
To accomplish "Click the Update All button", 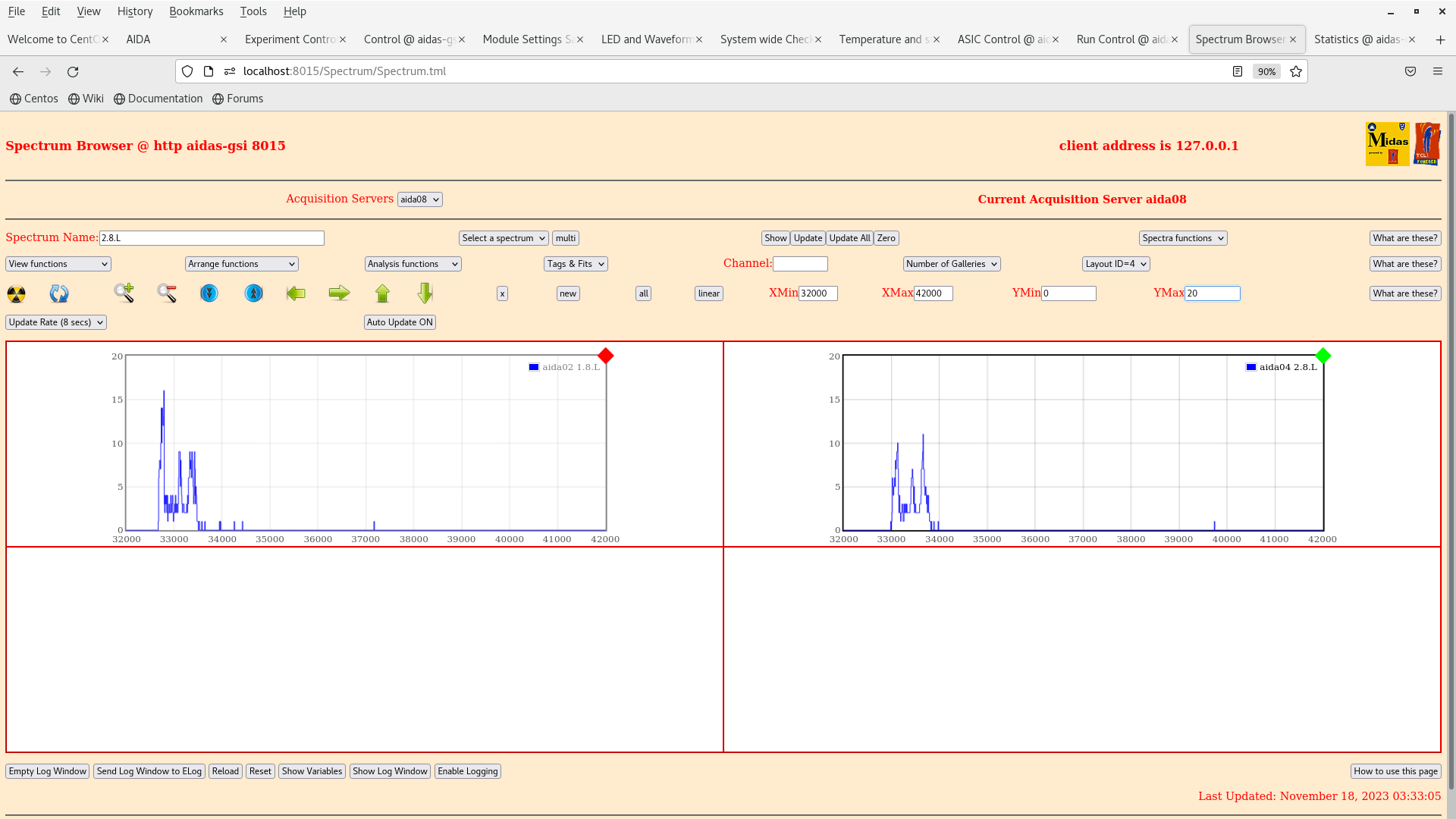I will click(x=849, y=238).
